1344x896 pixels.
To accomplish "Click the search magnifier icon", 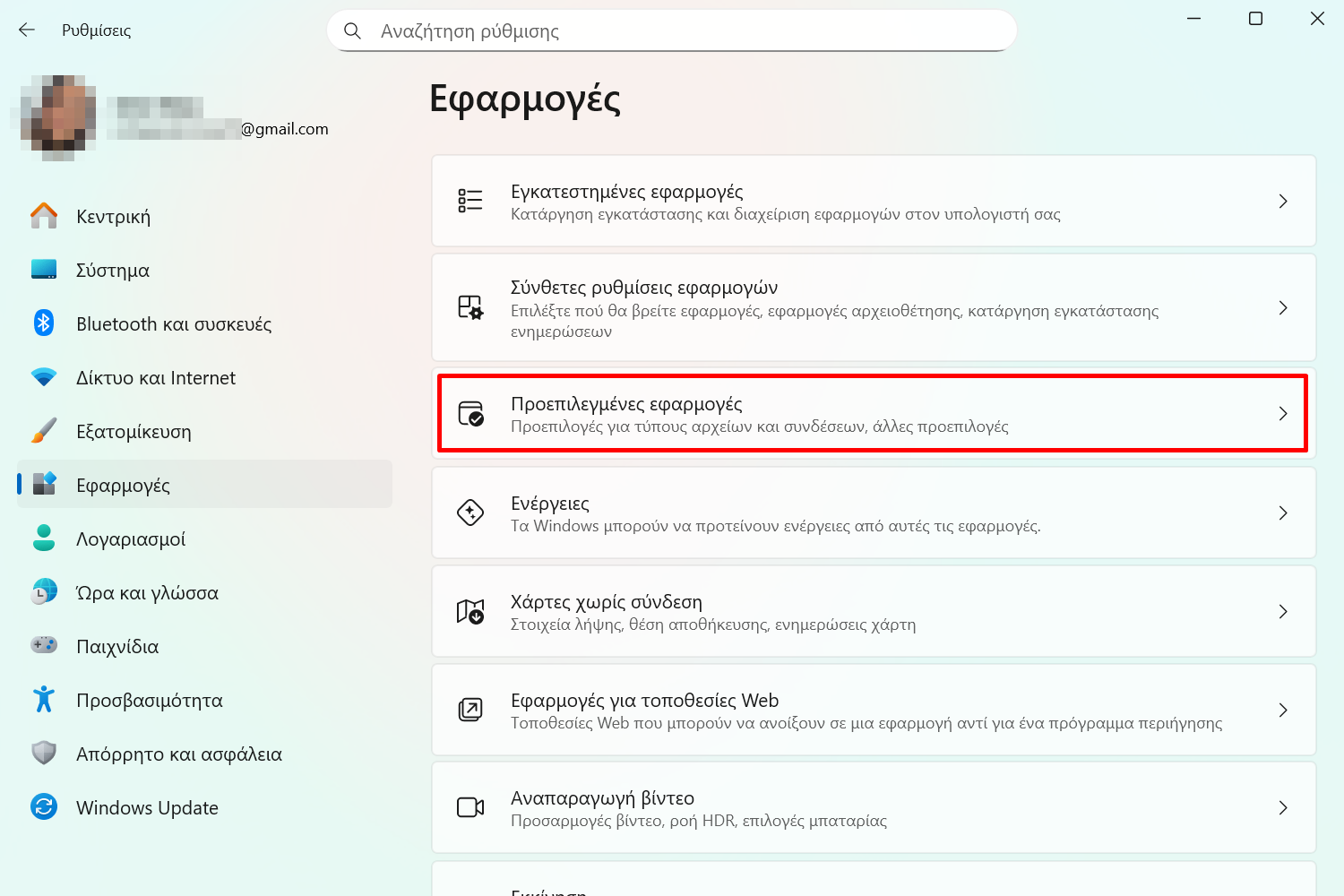I will pyautogui.click(x=352, y=31).
